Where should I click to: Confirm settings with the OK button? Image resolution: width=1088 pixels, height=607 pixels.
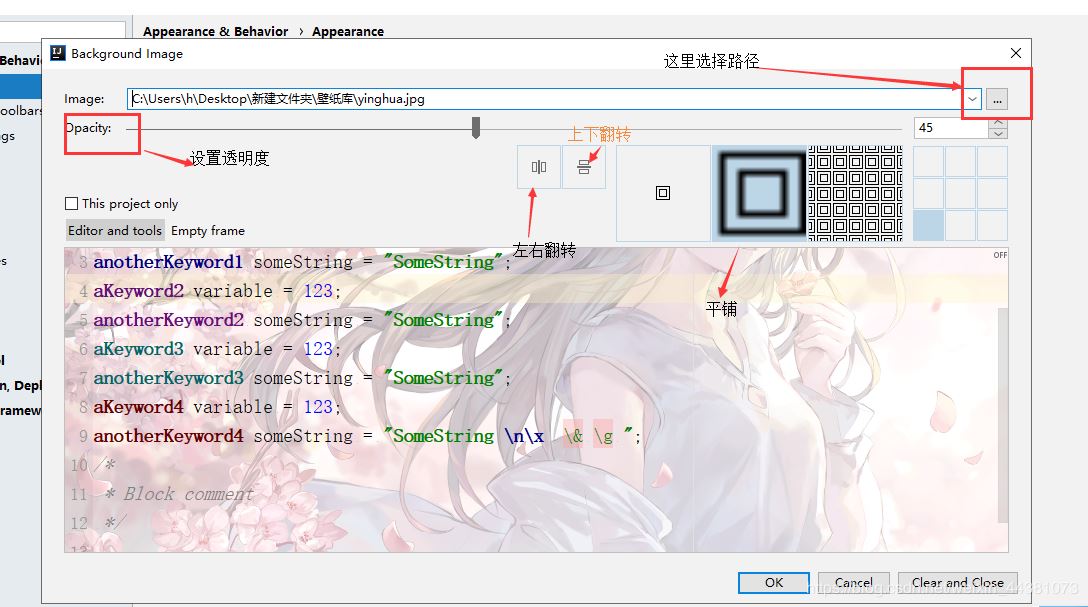(x=772, y=582)
